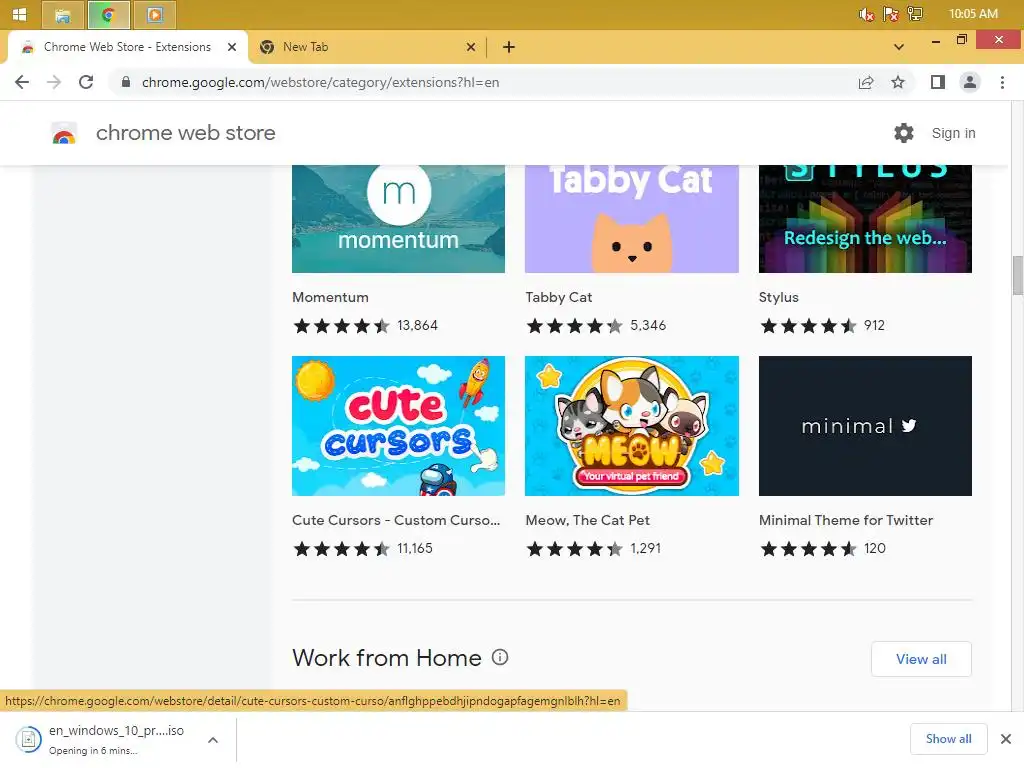Reload the current page
The image size is (1024, 768).
click(x=86, y=82)
